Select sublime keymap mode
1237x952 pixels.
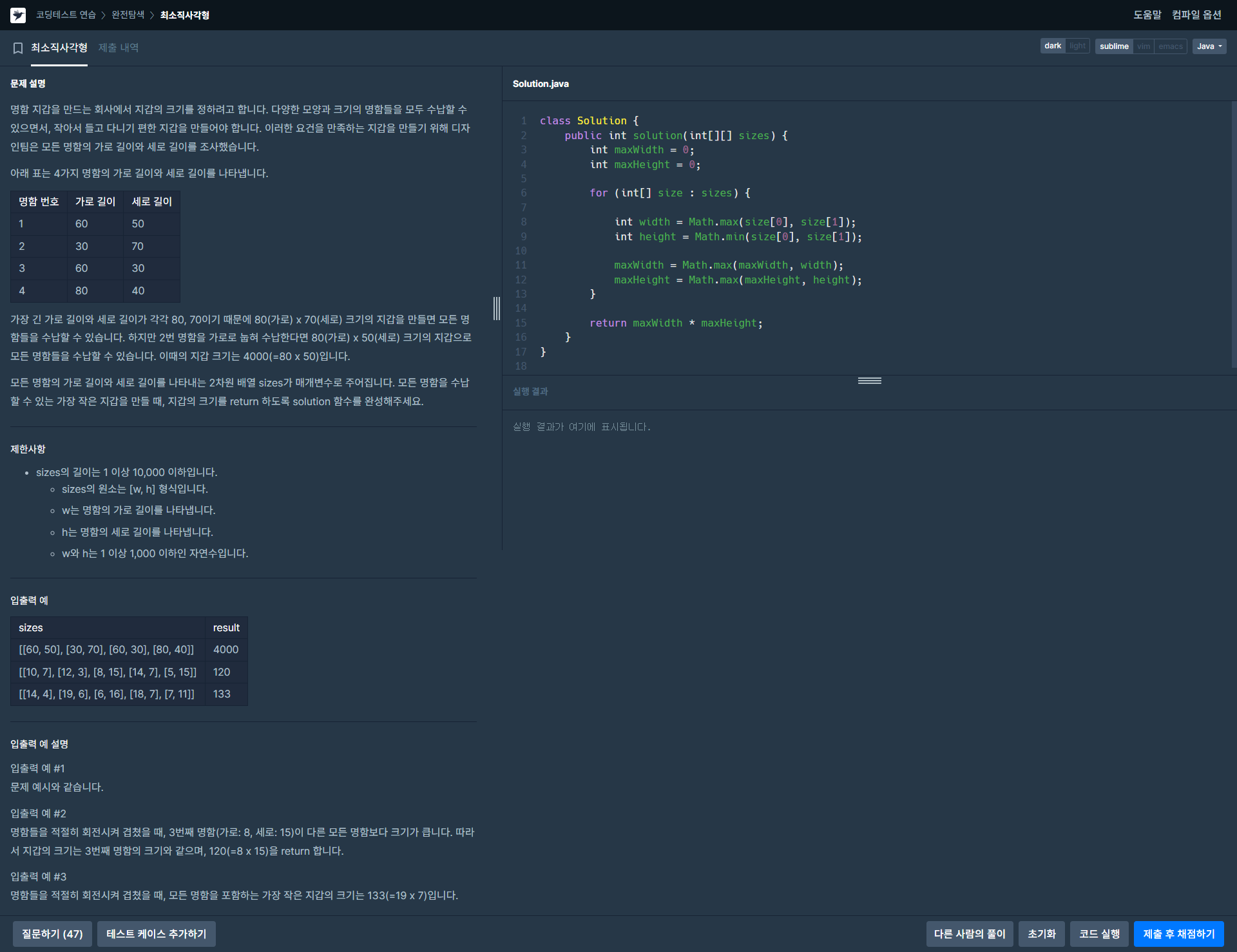[1113, 46]
